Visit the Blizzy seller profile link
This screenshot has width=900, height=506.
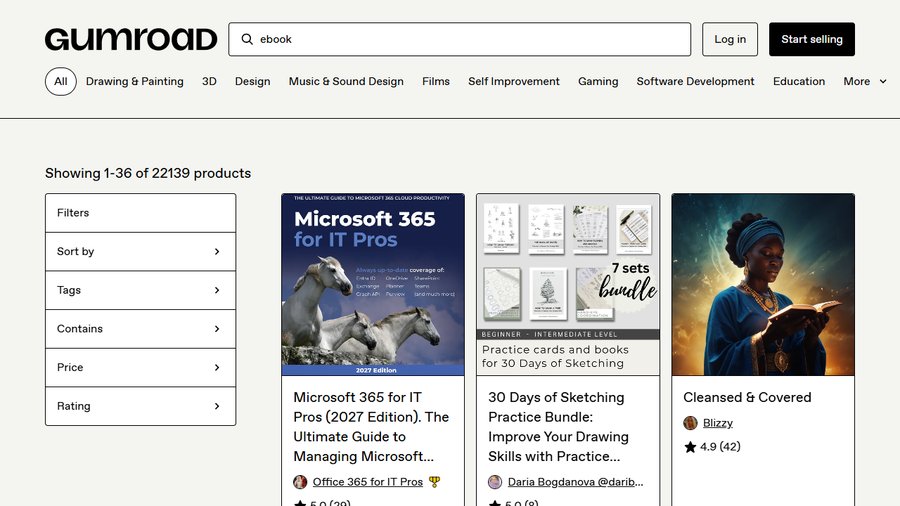(x=717, y=423)
